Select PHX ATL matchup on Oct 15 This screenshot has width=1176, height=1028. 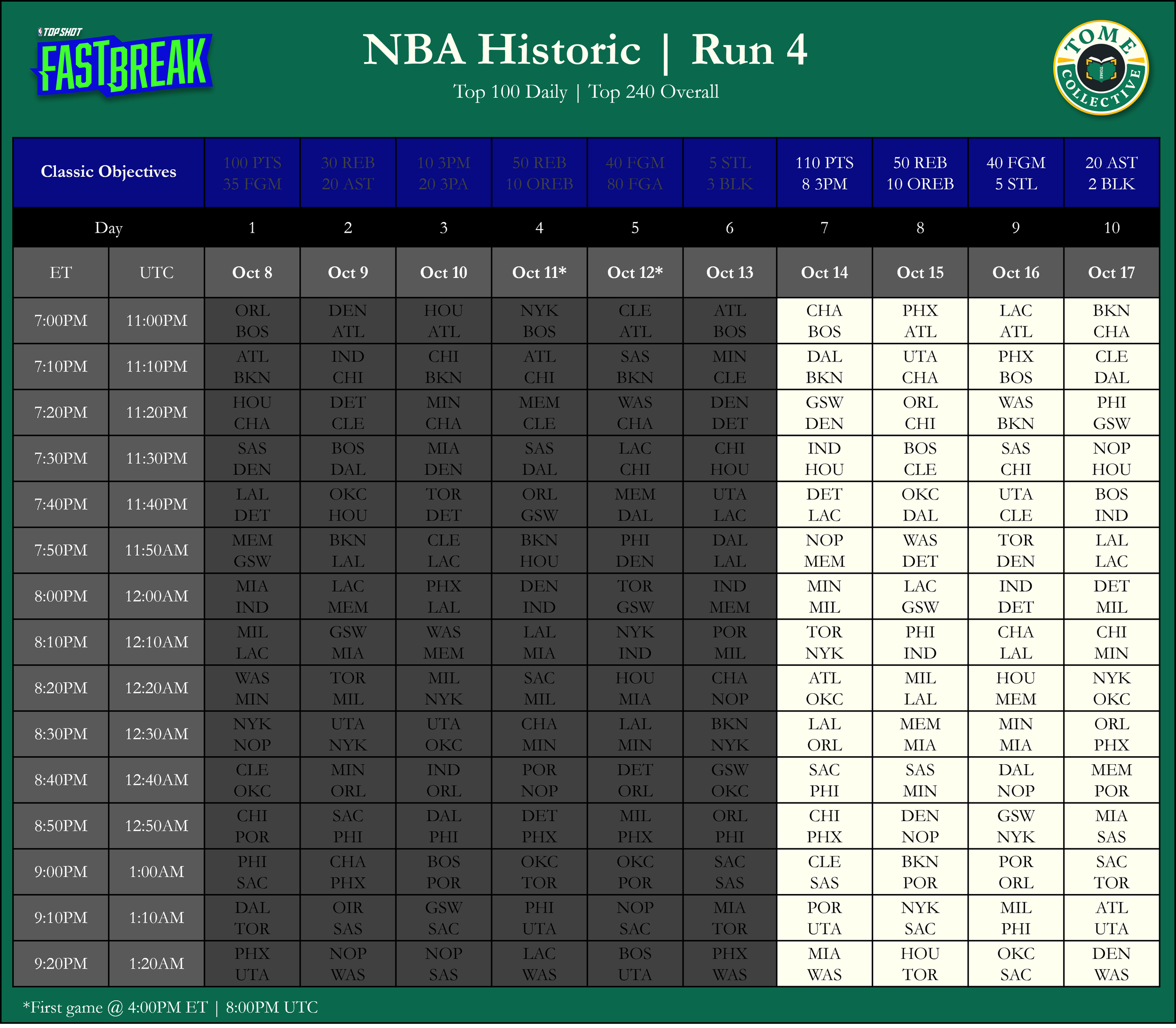click(x=920, y=321)
